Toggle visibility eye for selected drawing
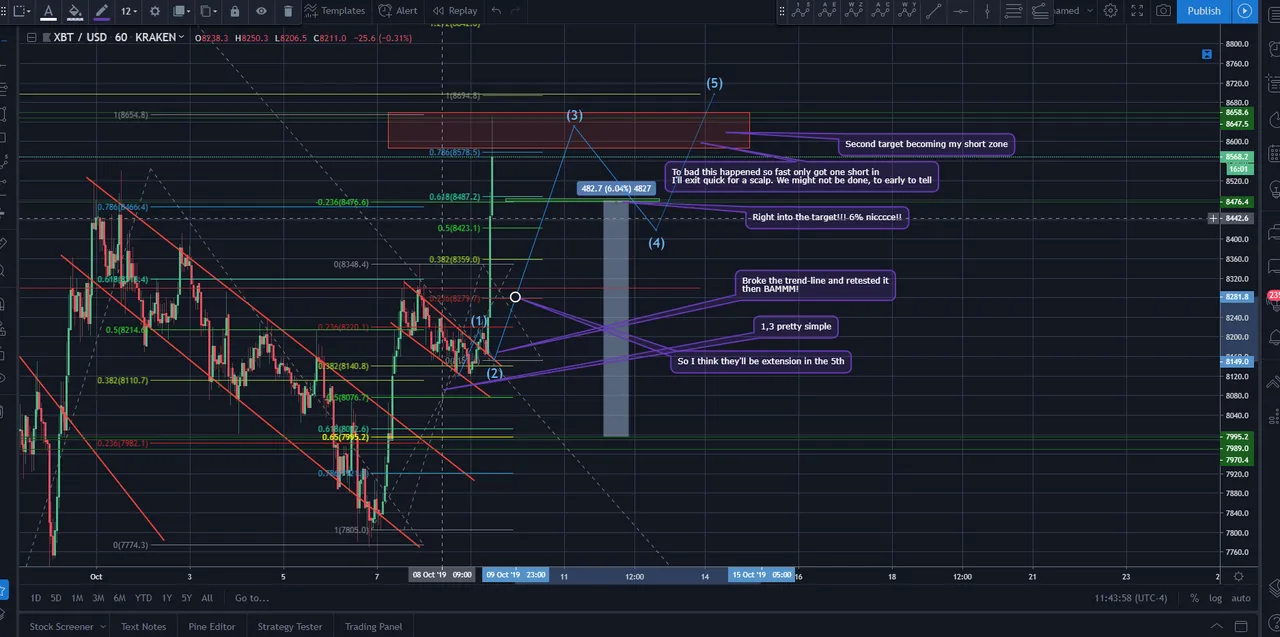 click(261, 11)
